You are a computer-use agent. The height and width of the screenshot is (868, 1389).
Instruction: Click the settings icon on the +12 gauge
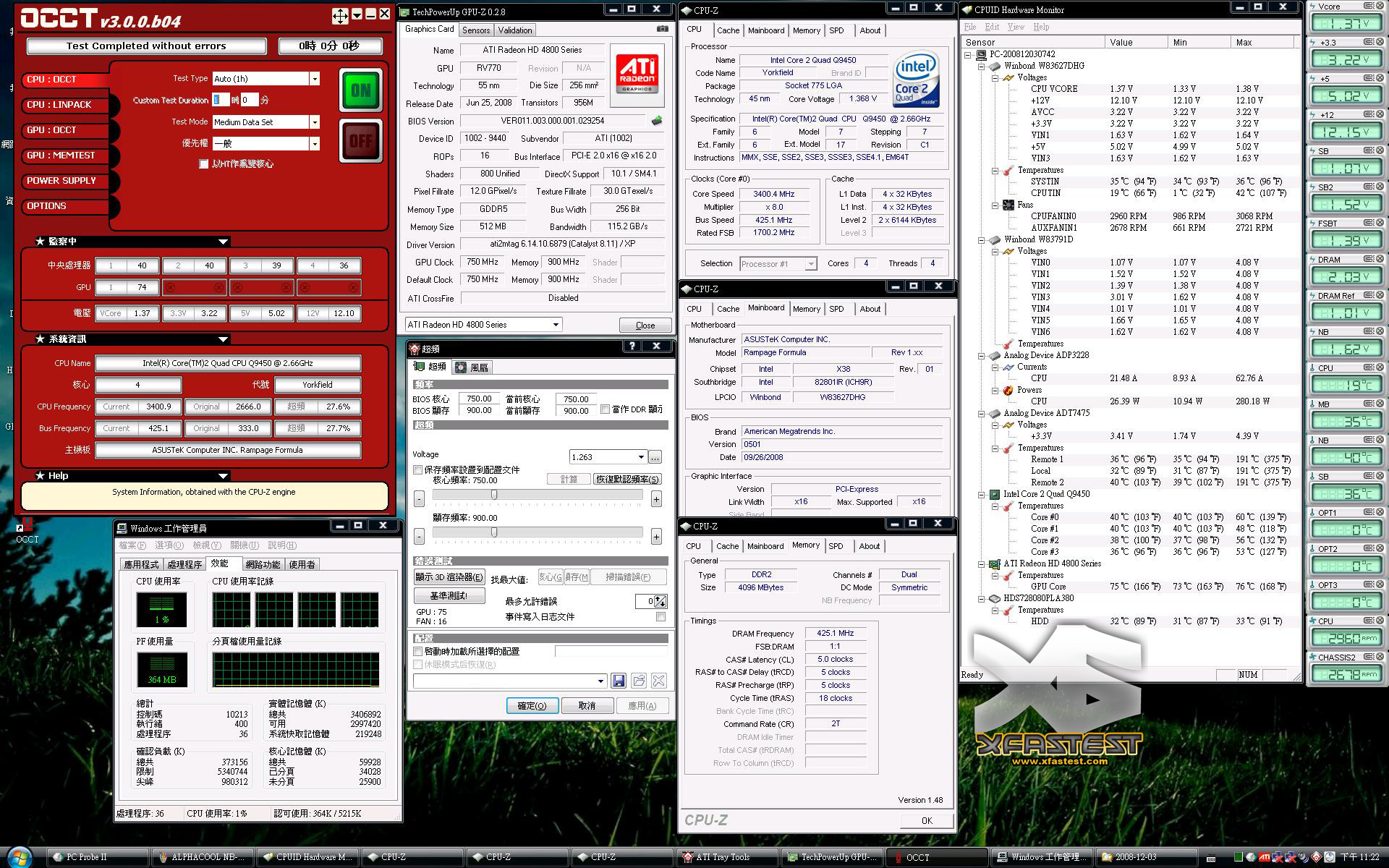[x=1368, y=115]
